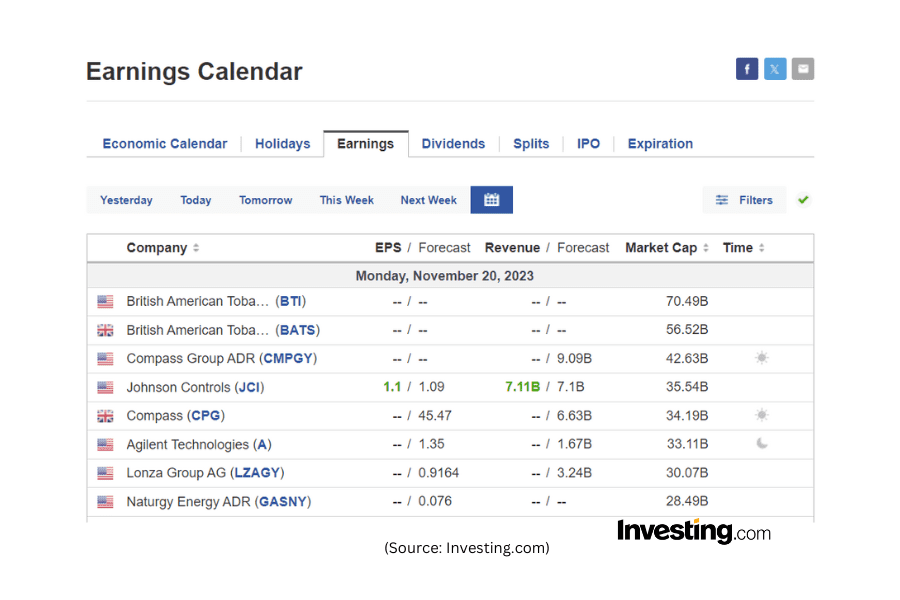The height and width of the screenshot is (600, 900).
Task: Click the moon time icon in the Agilent Technologies row
Action: pos(762,443)
